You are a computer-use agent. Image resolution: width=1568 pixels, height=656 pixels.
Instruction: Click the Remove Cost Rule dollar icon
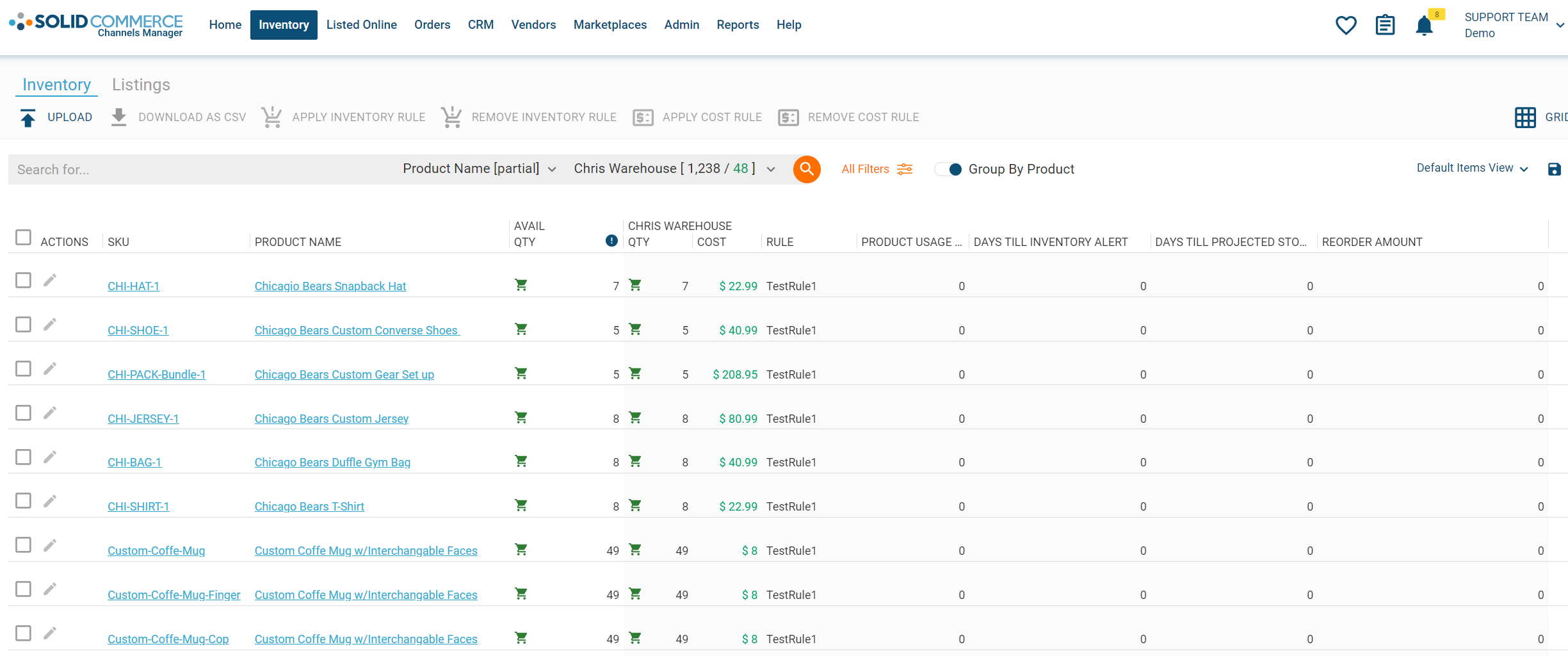click(788, 118)
